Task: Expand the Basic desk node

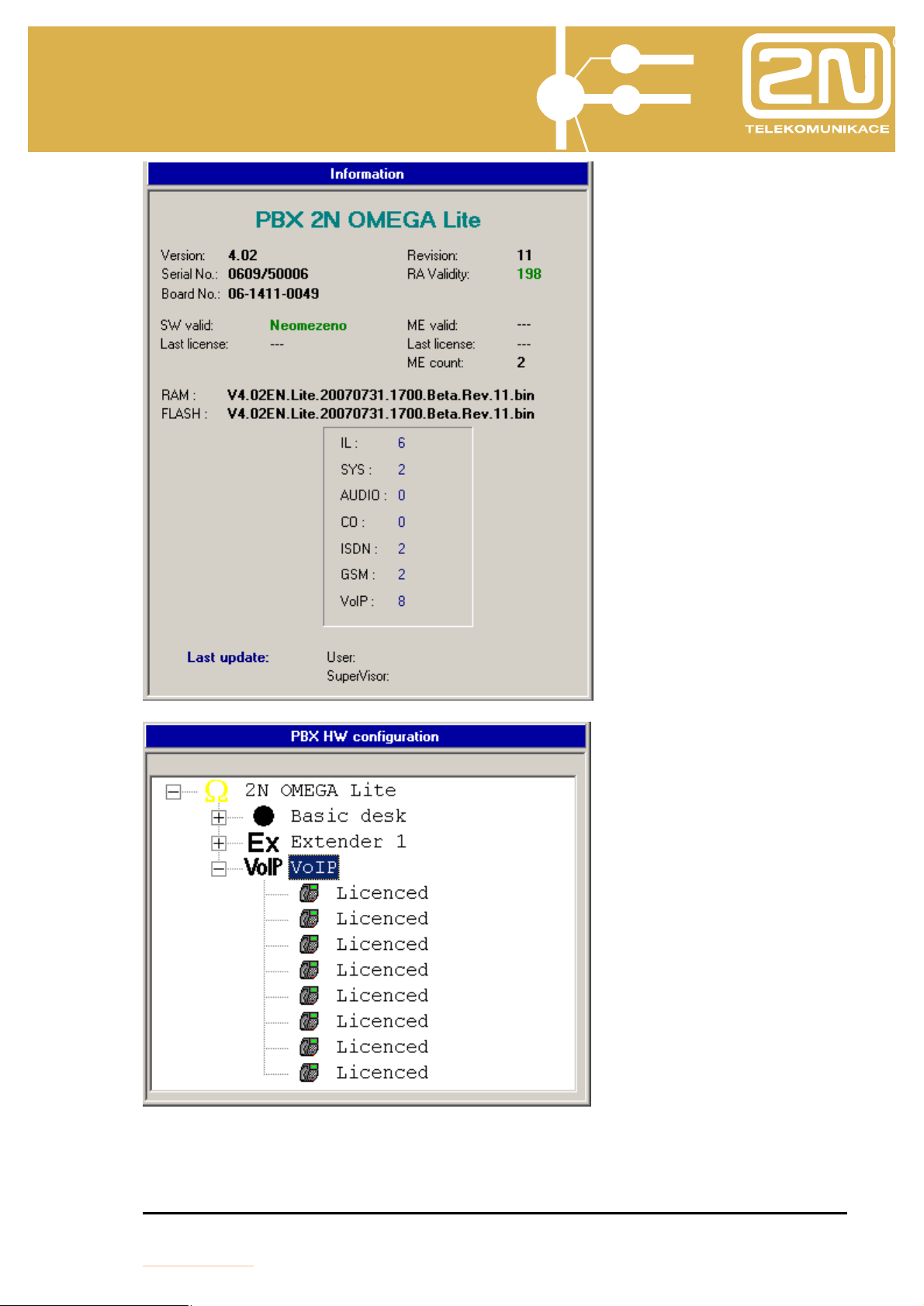Action: pos(219,817)
